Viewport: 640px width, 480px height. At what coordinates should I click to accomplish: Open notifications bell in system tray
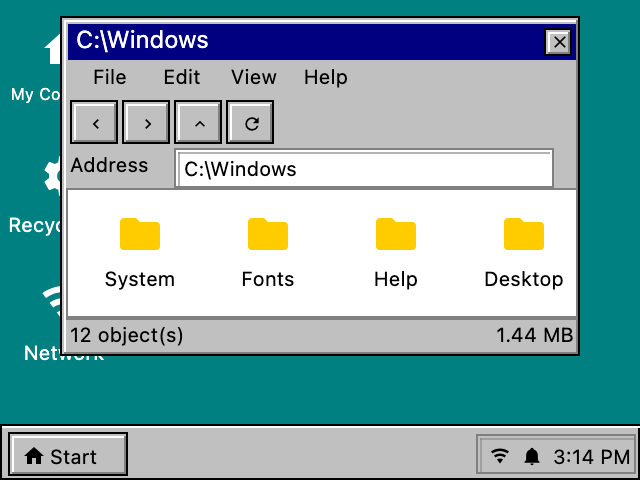coord(531,456)
